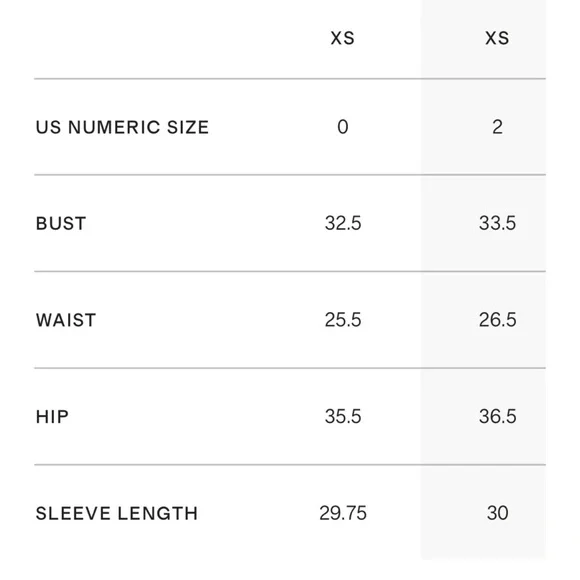Image resolution: width=580 pixels, height=580 pixels.
Task: Click bust measurement 32.5
Action: [343, 223]
